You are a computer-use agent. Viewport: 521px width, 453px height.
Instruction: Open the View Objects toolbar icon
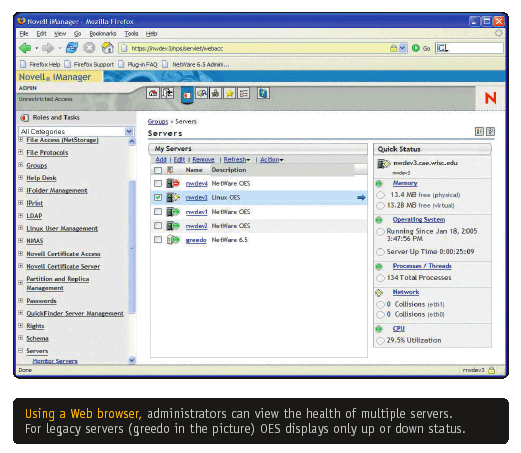click(202, 93)
